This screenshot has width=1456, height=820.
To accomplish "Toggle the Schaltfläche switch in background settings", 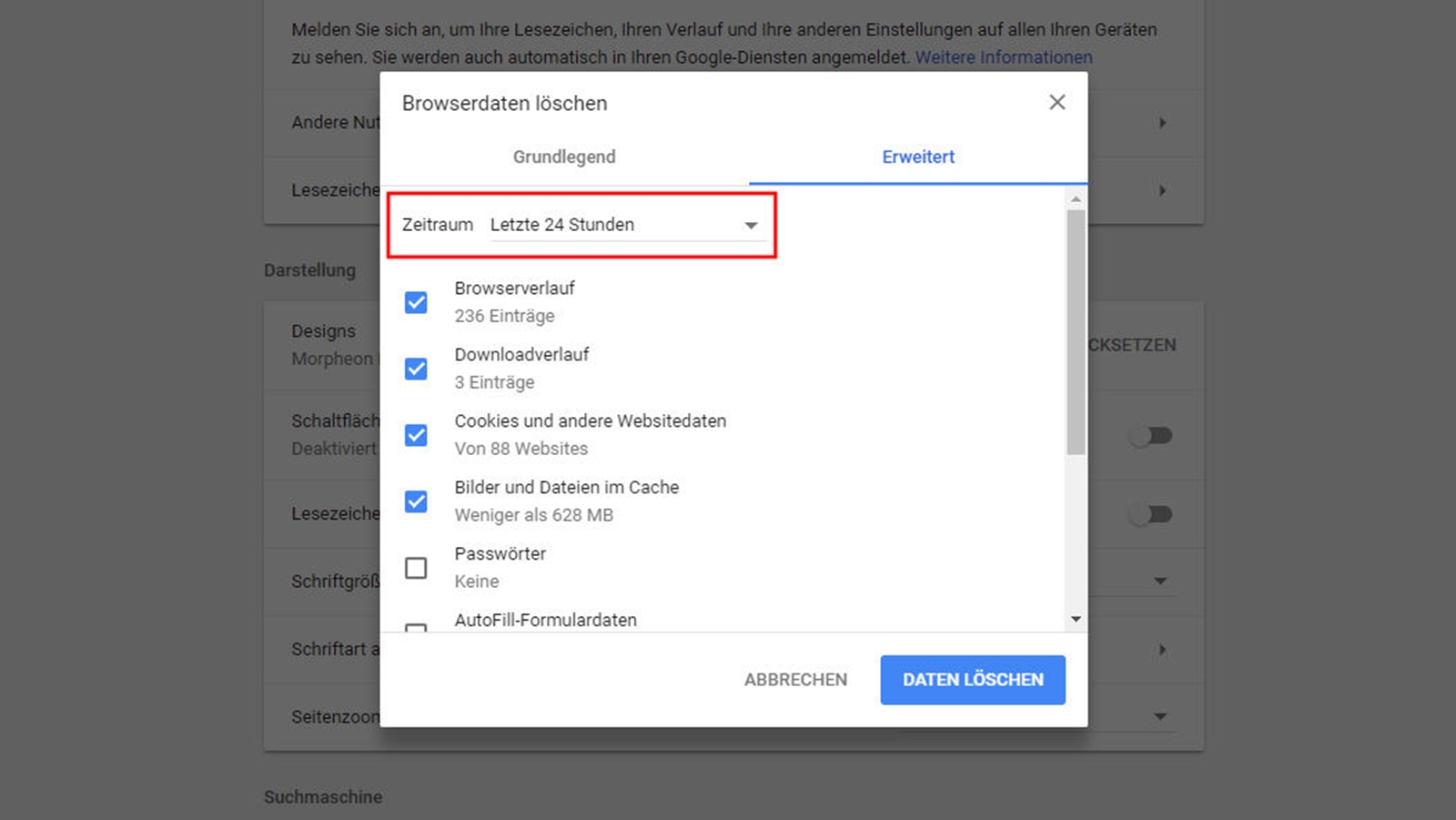I will [1151, 436].
